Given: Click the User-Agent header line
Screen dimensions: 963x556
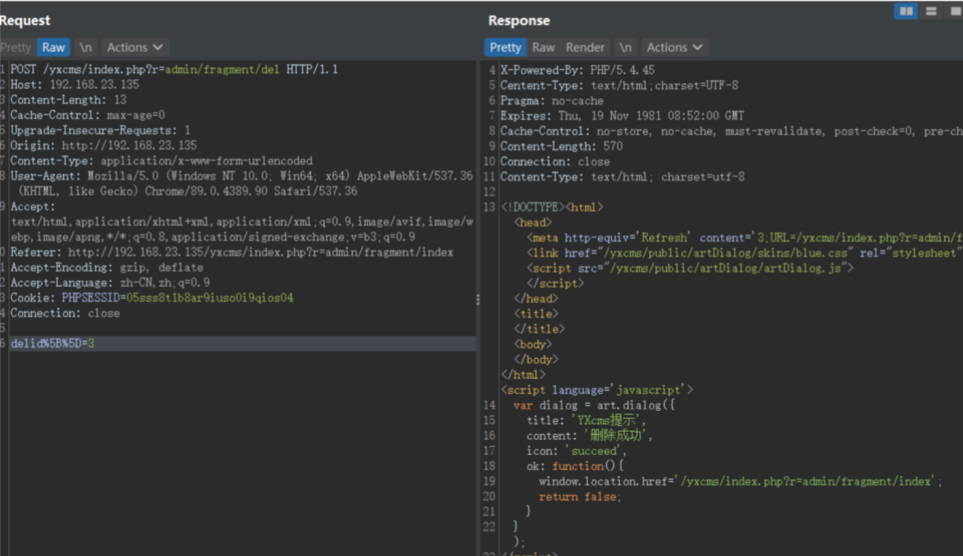Looking at the screenshot, I should point(241,184).
